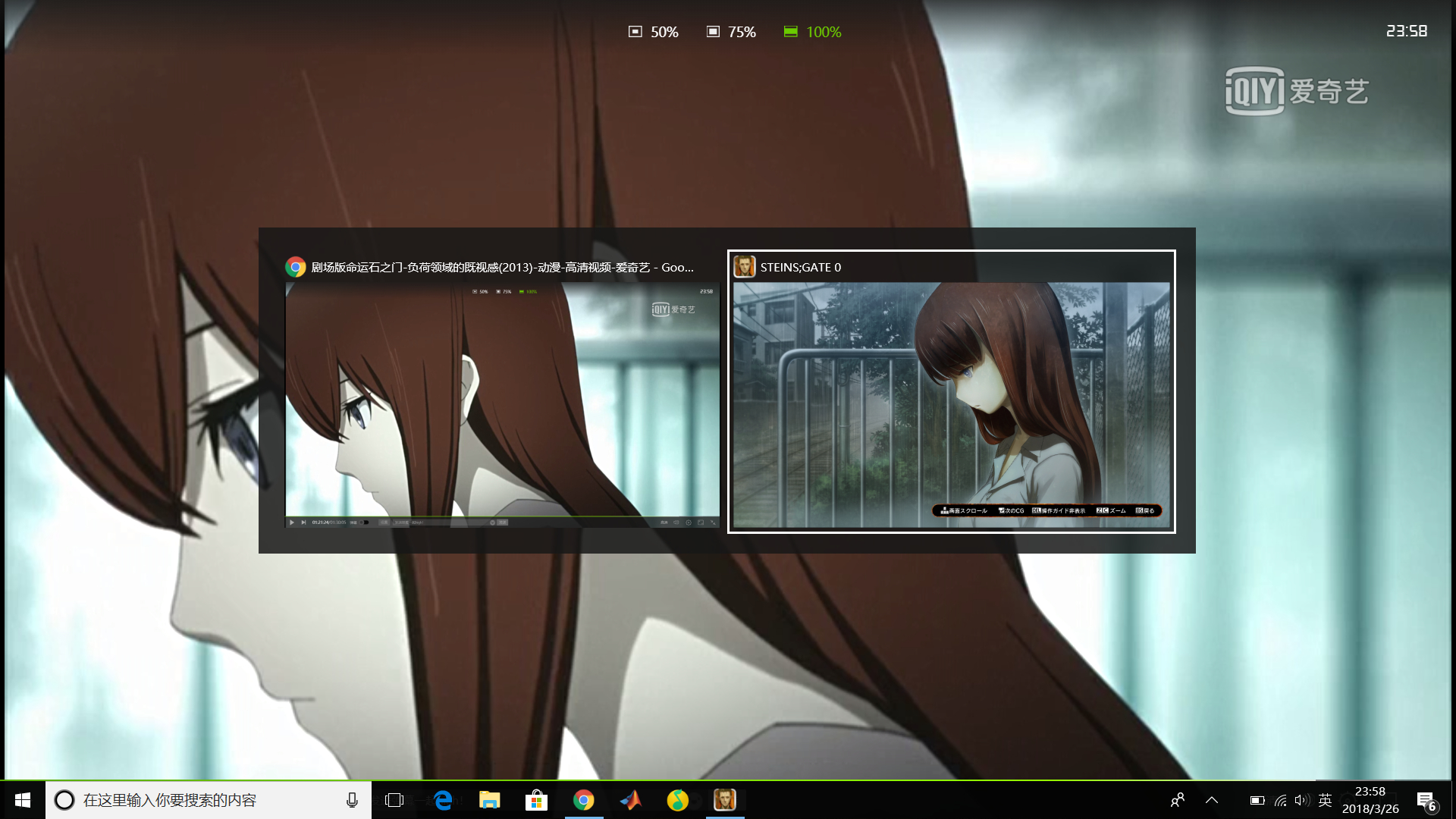Image resolution: width=1456 pixels, height=819 pixels.
Task: Open Microsoft Store from the taskbar
Action: click(x=537, y=800)
